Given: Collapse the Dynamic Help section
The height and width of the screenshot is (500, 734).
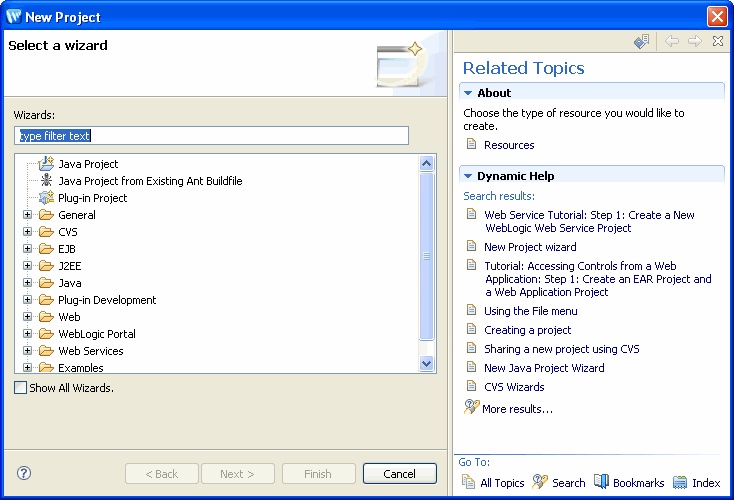Looking at the screenshot, I should (x=468, y=176).
